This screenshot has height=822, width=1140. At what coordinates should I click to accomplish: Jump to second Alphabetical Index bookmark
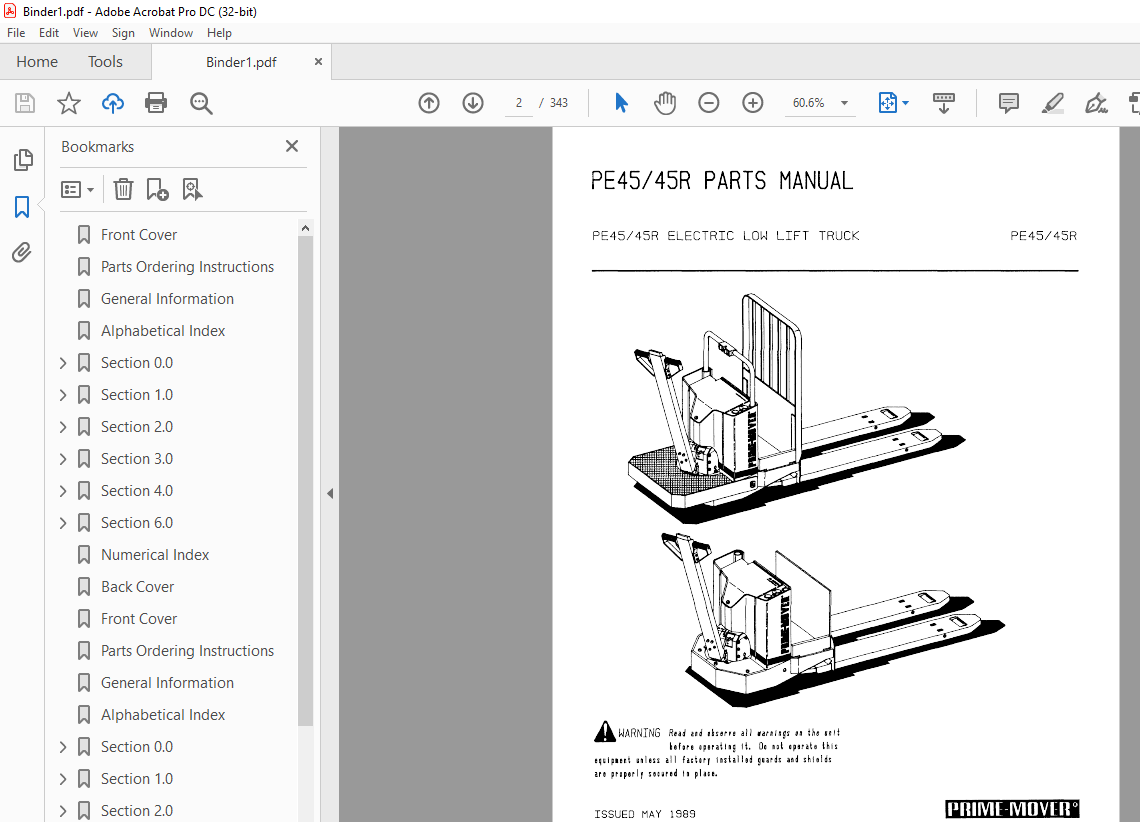[163, 714]
